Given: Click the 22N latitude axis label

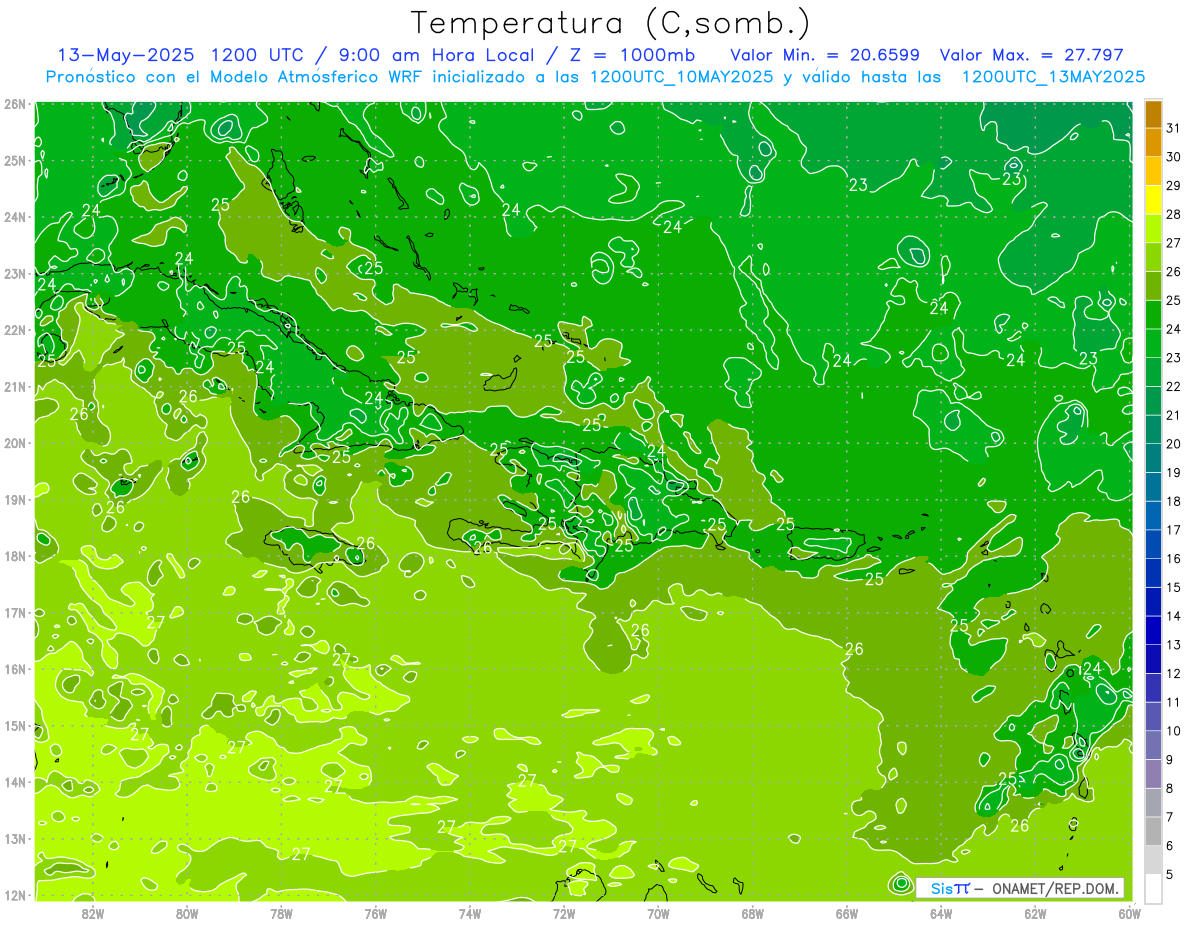Looking at the screenshot, I should (x=14, y=330).
